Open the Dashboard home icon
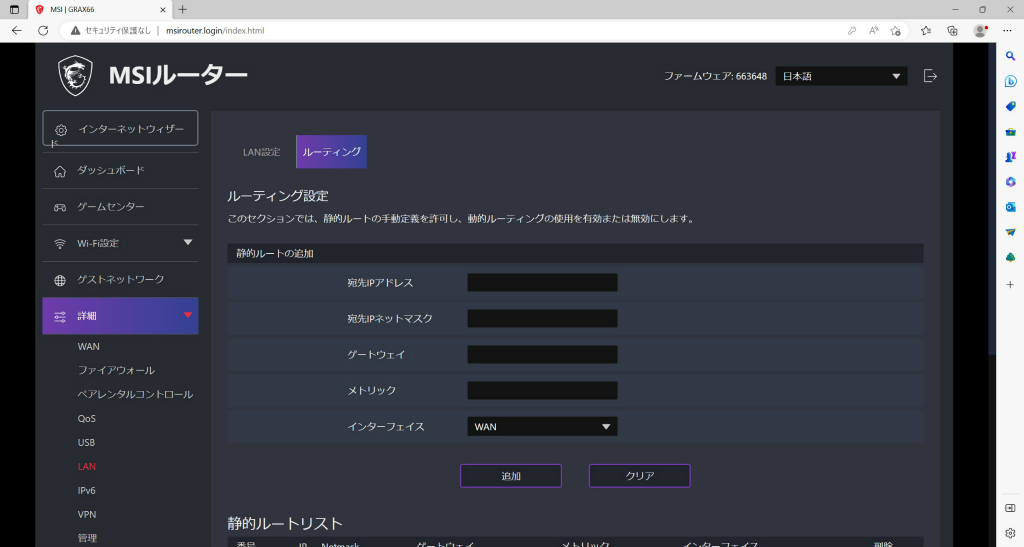 (x=60, y=171)
